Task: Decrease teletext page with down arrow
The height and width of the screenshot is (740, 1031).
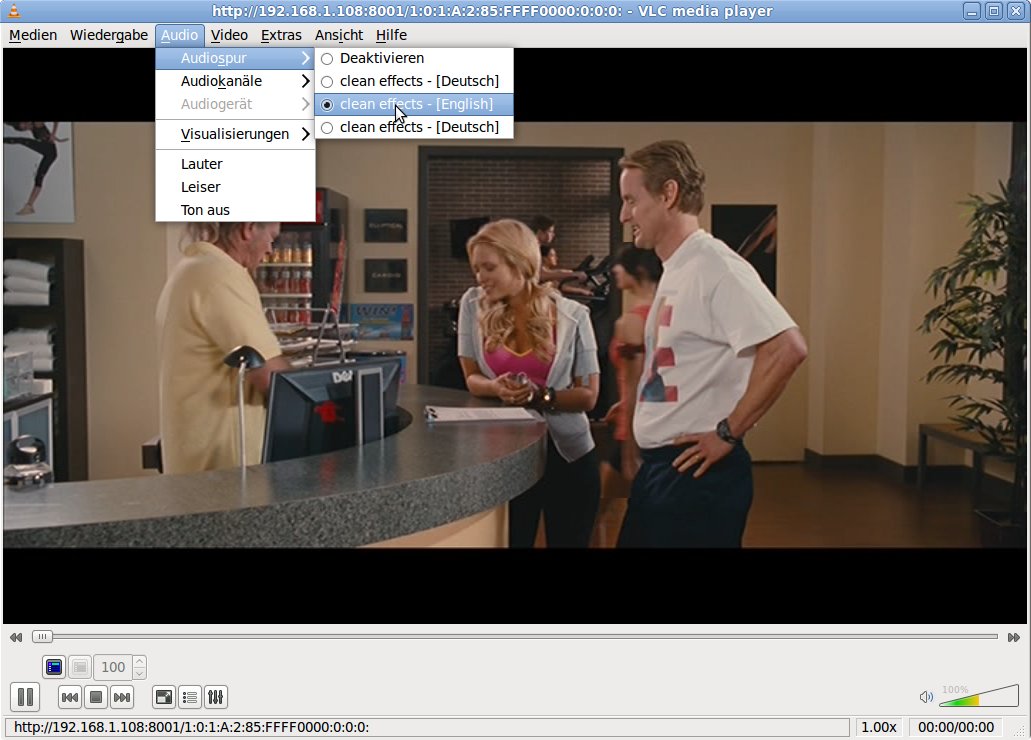Action: click(x=139, y=674)
